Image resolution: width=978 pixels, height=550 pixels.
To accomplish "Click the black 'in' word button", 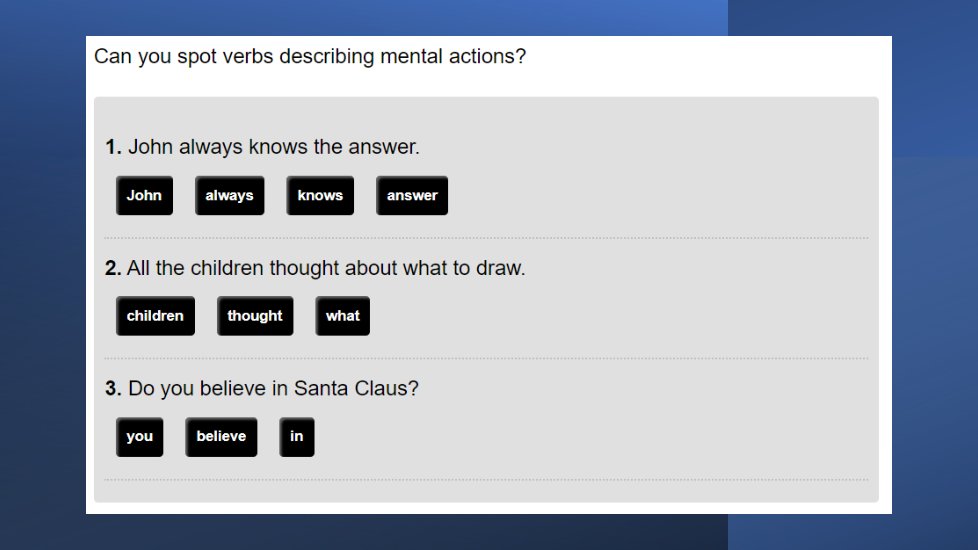I will (x=297, y=437).
